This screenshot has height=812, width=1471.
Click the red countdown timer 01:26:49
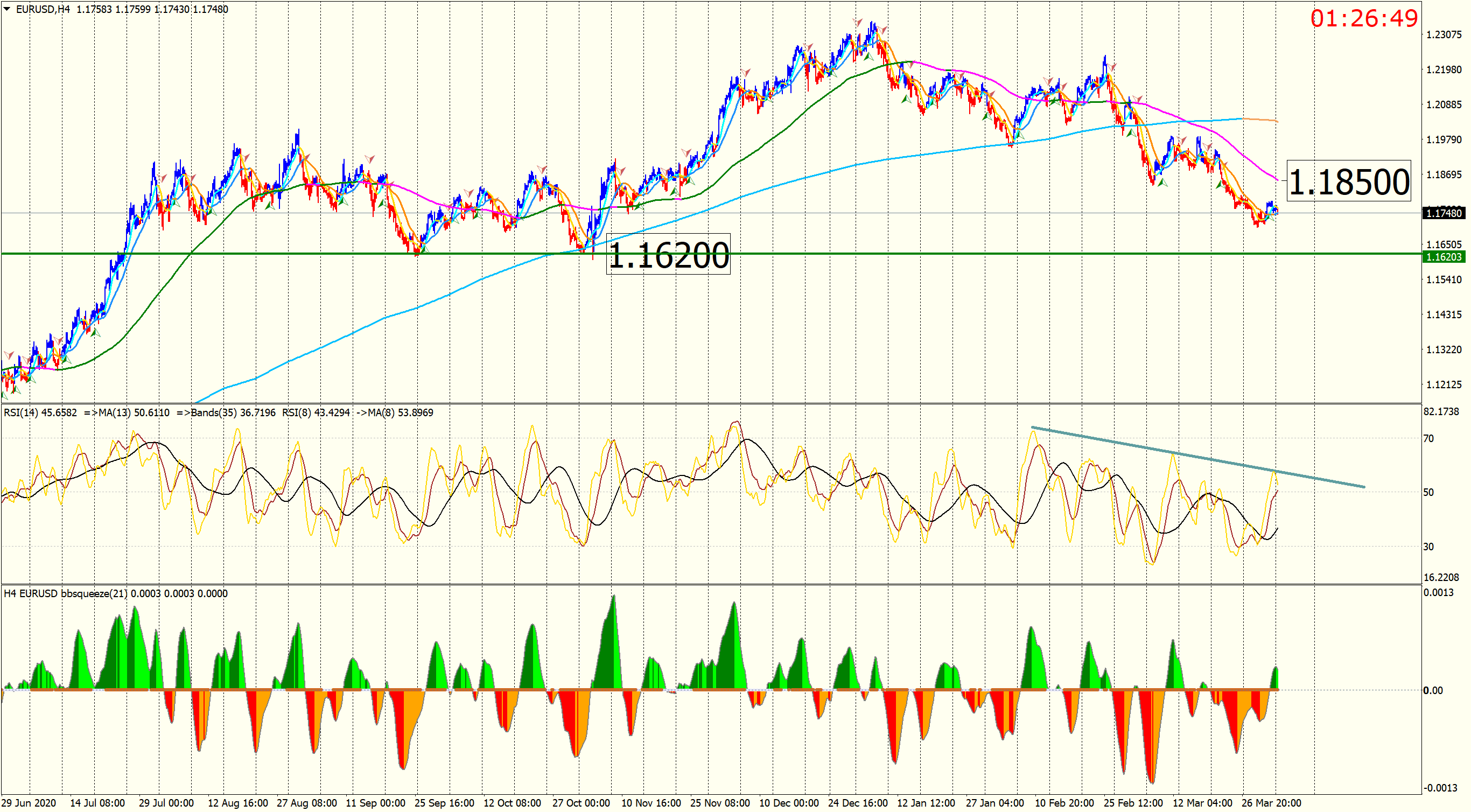coord(1364,19)
